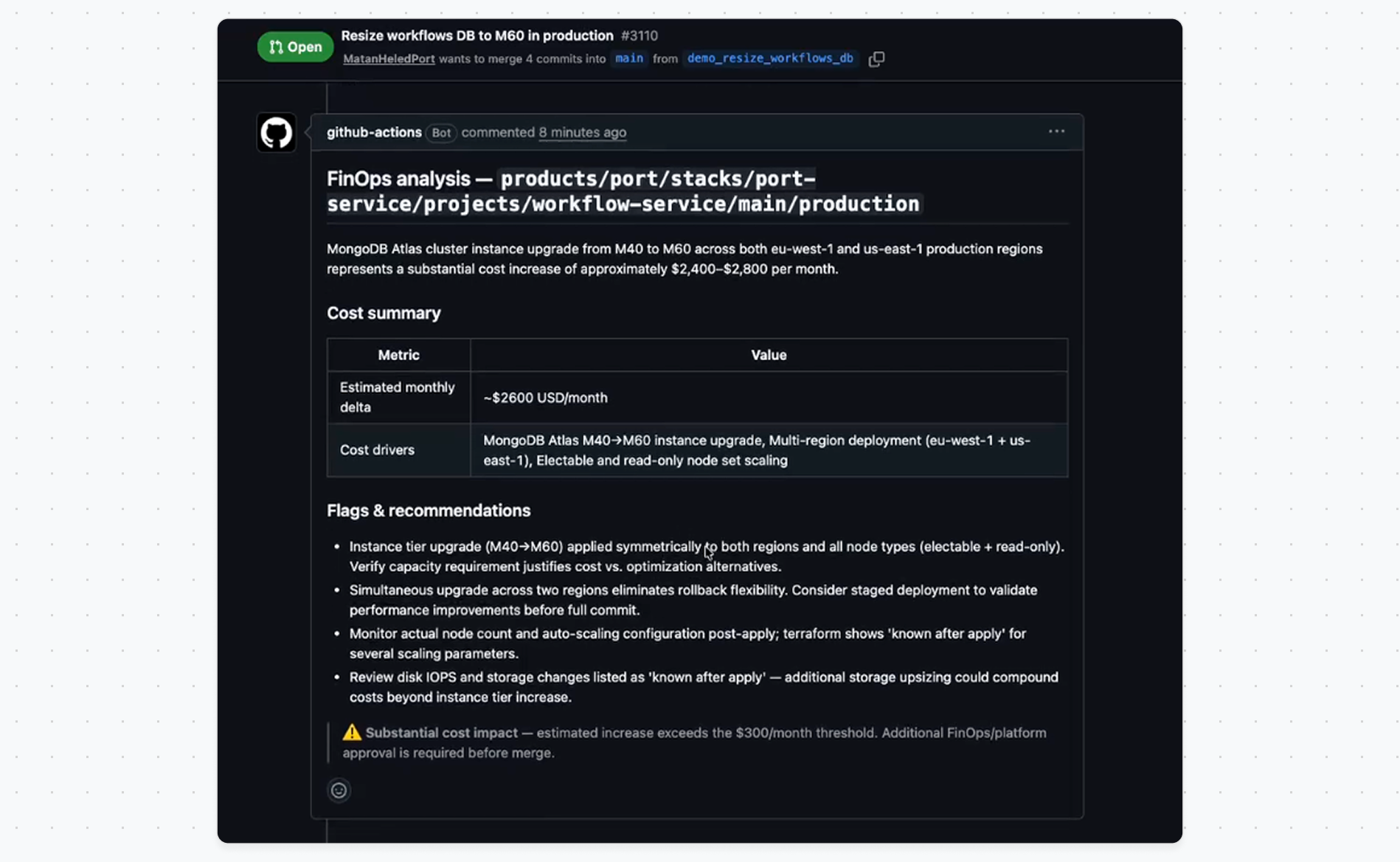Open the demo_resize_workflows_db branch link
Viewport: 1400px width, 862px height.
pos(770,58)
